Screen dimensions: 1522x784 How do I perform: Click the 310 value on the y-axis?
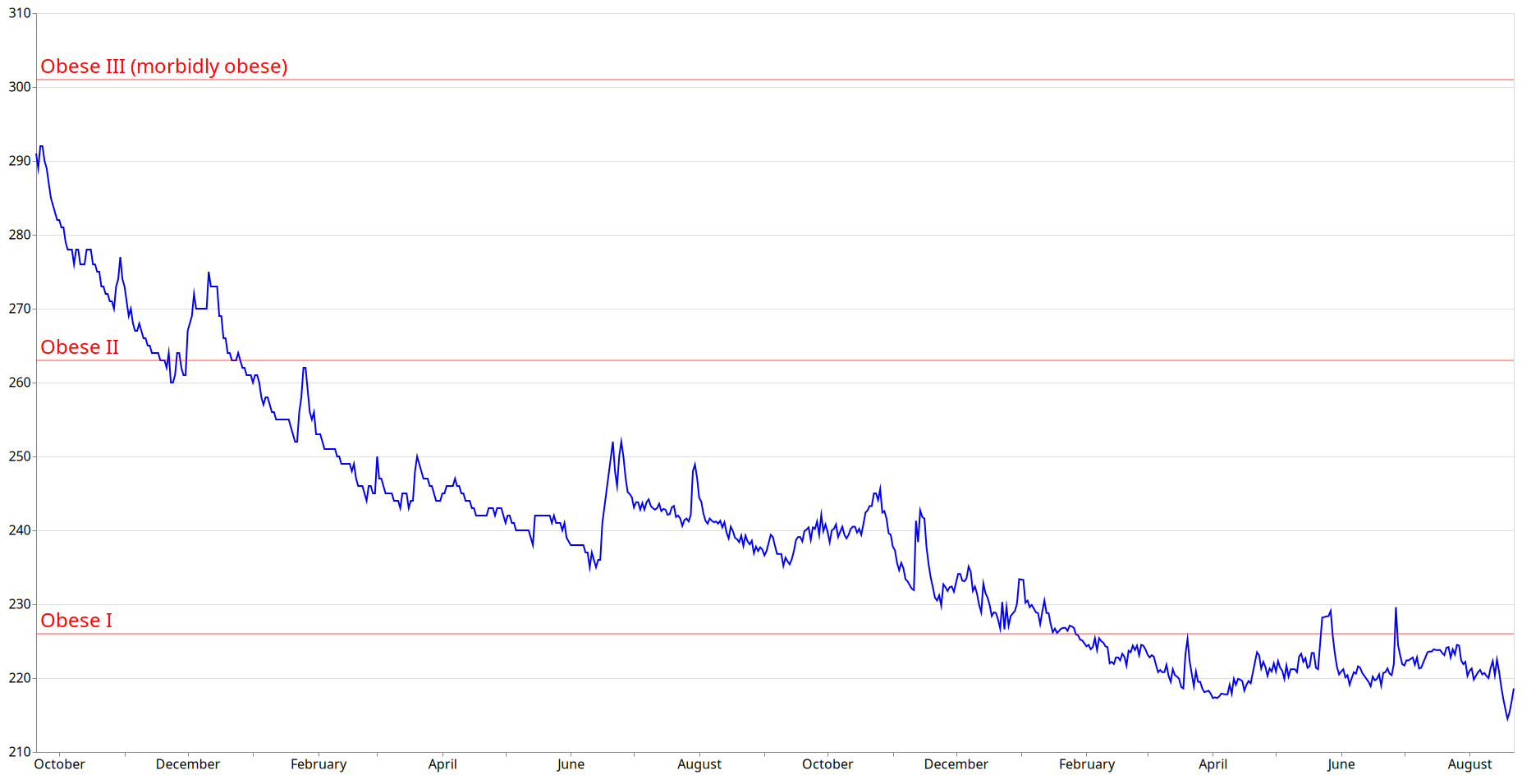[x=20, y=13]
